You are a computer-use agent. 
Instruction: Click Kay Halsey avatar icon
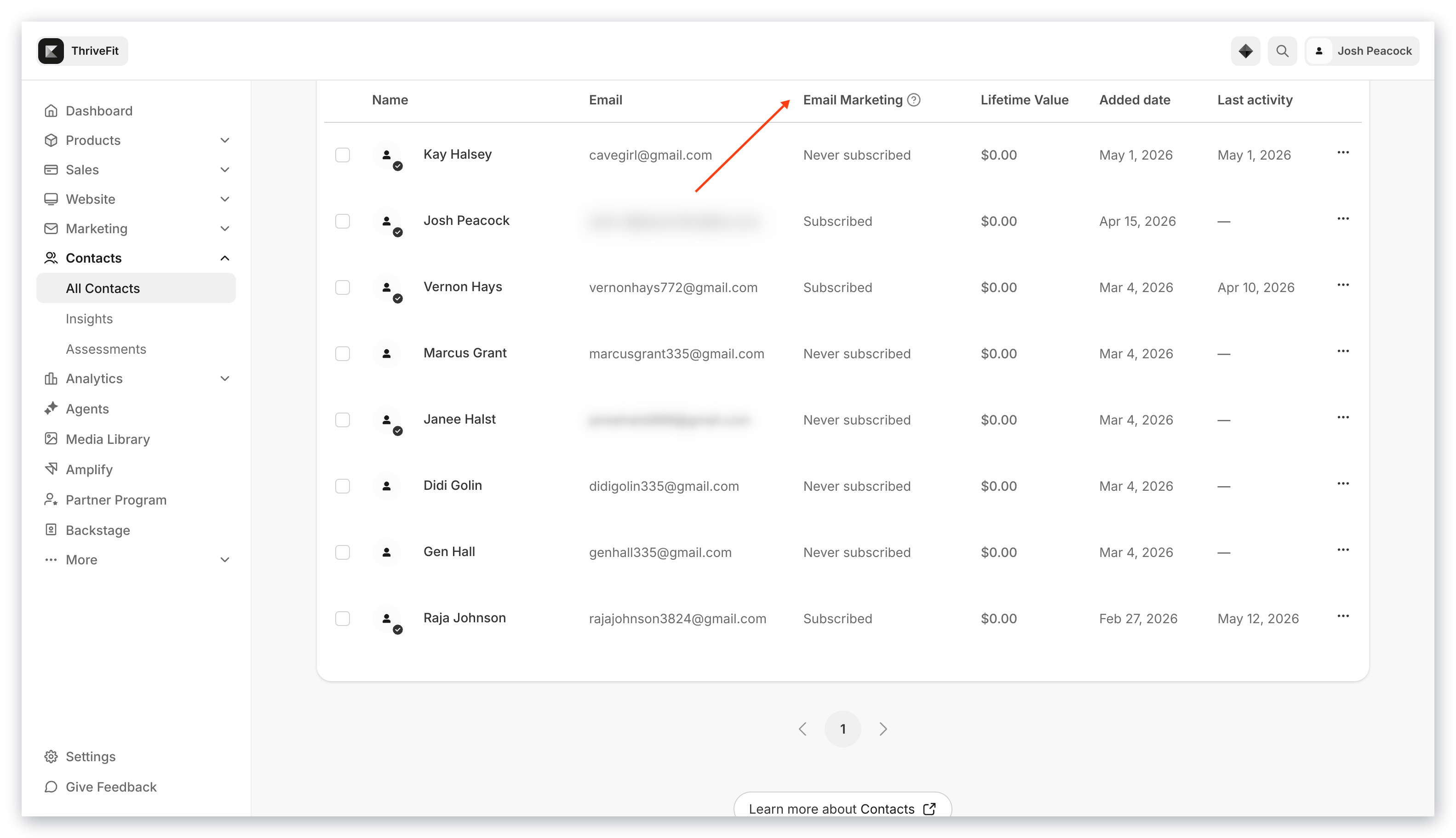click(x=387, y=155)
